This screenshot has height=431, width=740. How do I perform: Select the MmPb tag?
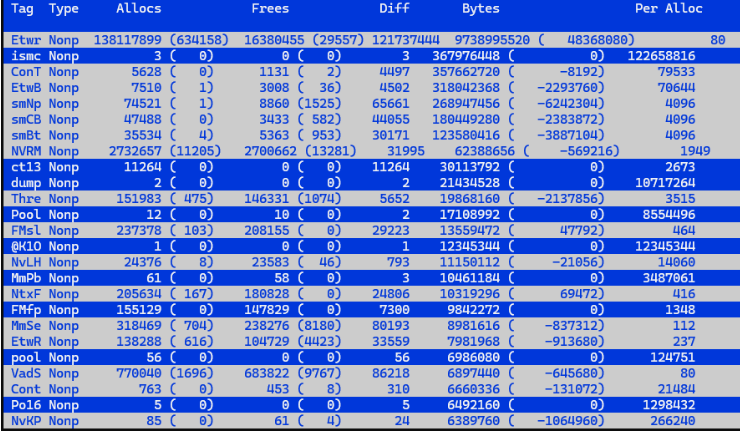[x=26, y=278]
